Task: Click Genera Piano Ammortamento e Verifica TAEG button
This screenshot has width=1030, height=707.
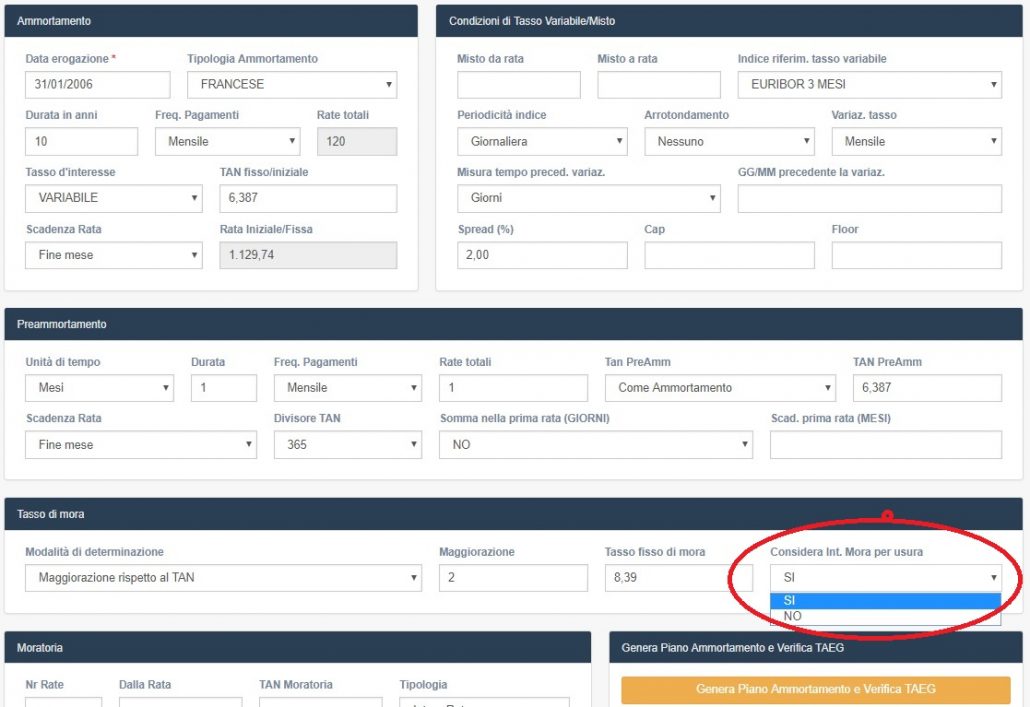Action: tap(815, 689)
